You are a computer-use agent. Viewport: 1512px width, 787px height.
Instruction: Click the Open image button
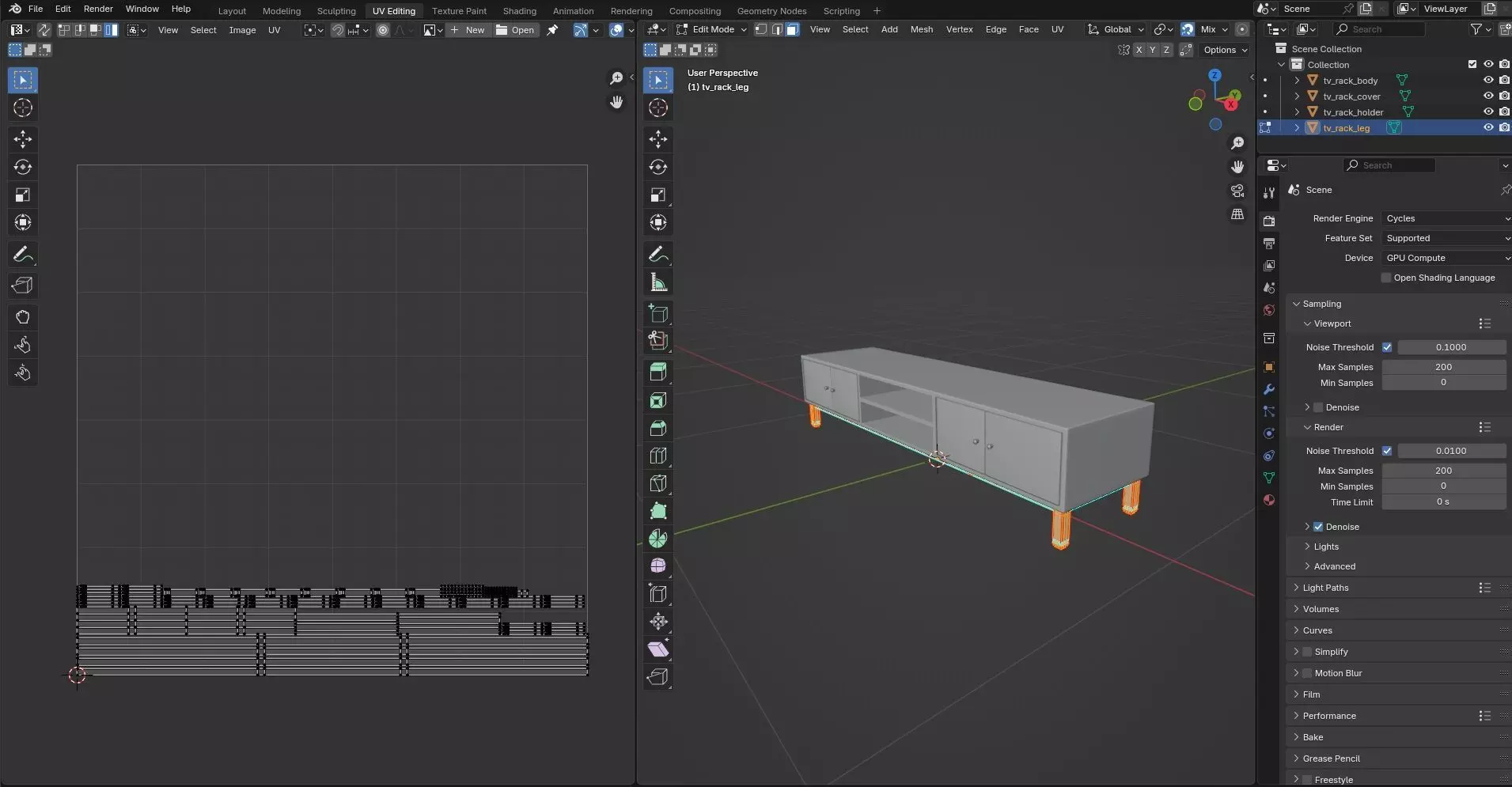click(x=515, y=30)
